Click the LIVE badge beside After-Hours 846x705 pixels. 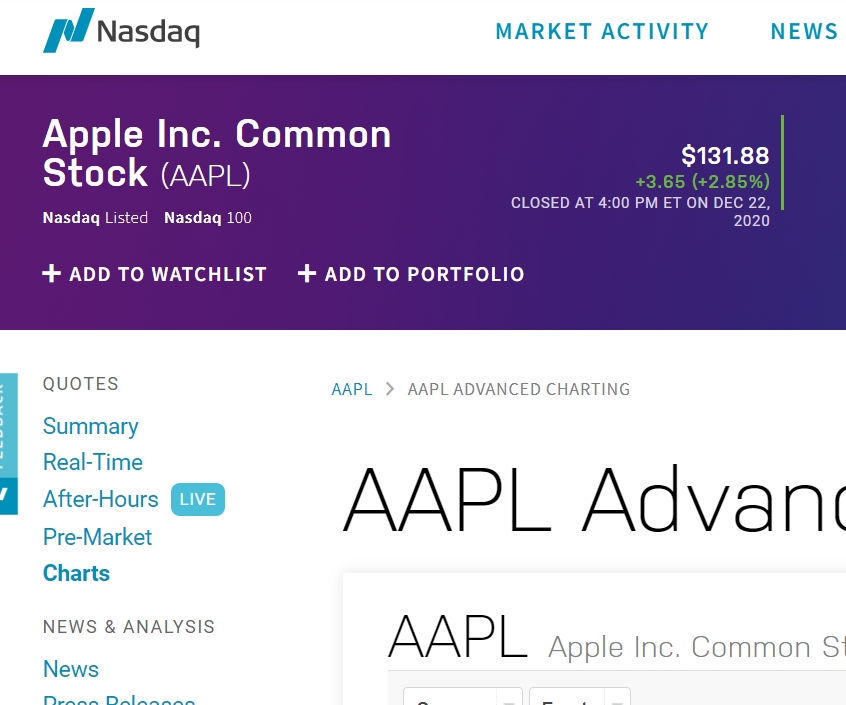click(x=197, y=499)
